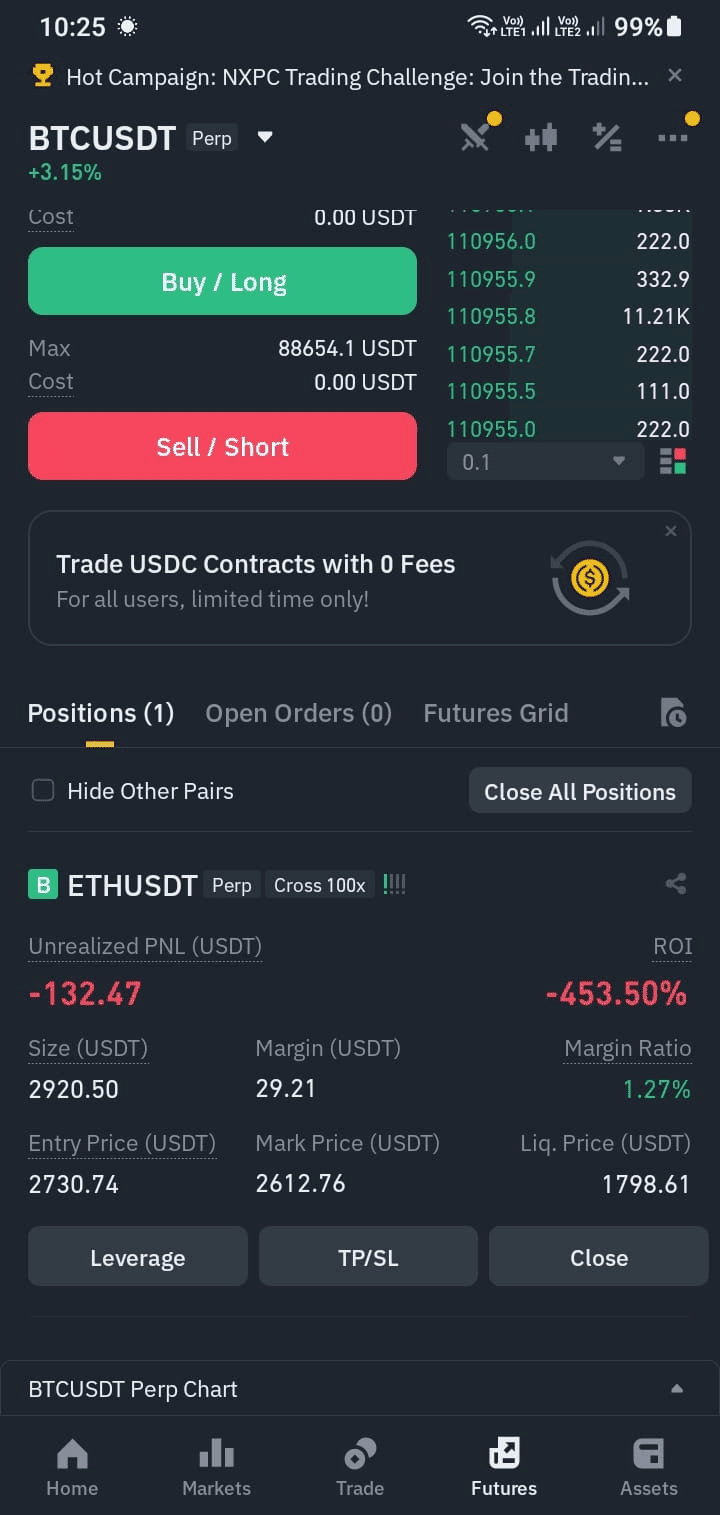Screen dimensions: 720x1515
Task: Share the ETHUSDT position
Action: click(x=676, y=884)
